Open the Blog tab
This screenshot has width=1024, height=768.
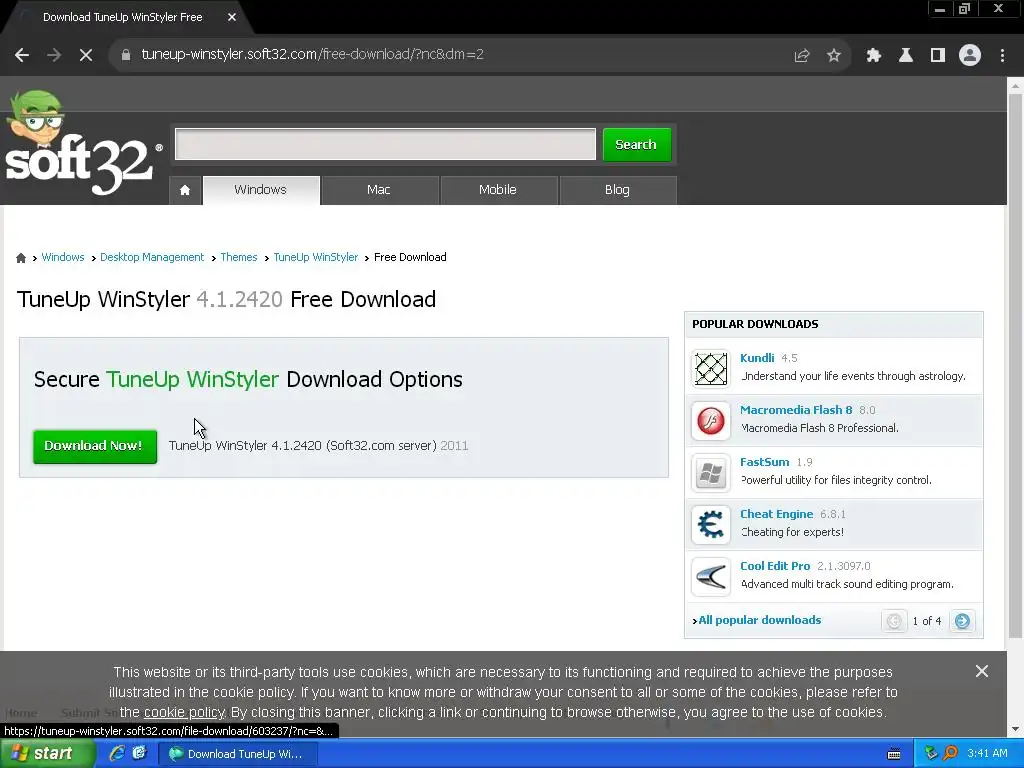click(617, 190)
